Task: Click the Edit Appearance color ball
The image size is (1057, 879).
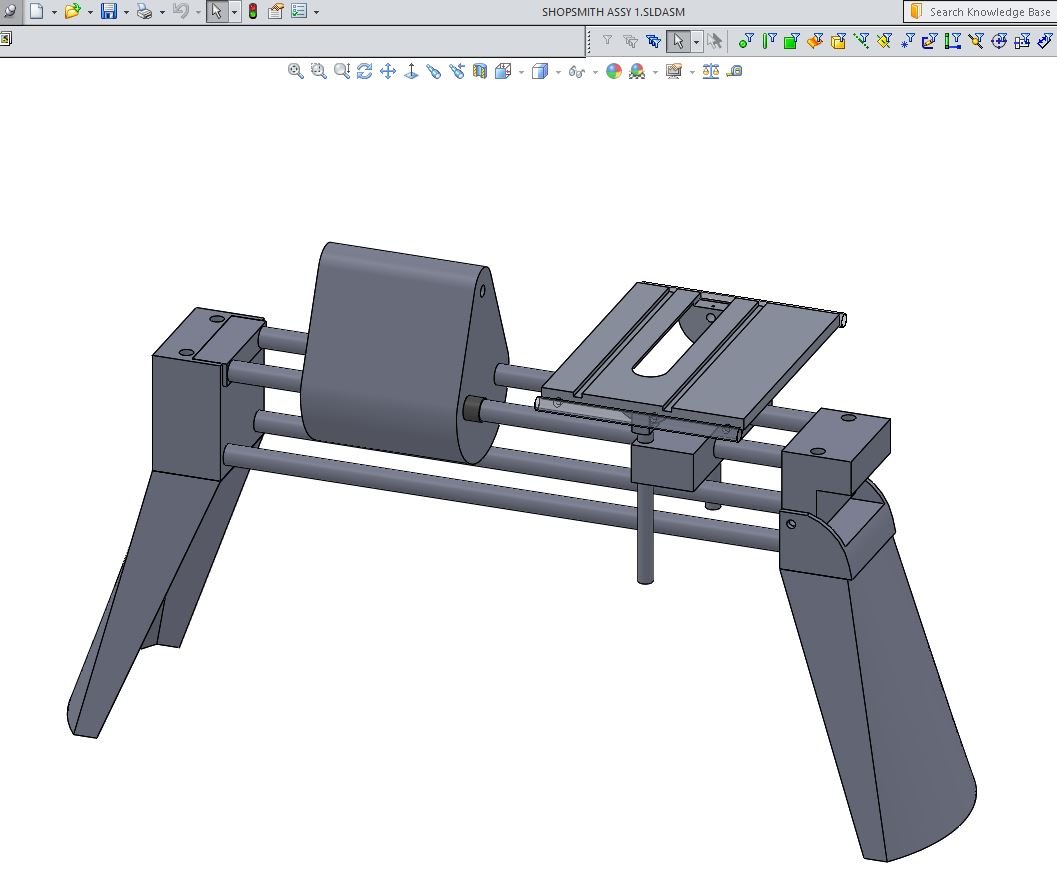Action: pos(613,71)
